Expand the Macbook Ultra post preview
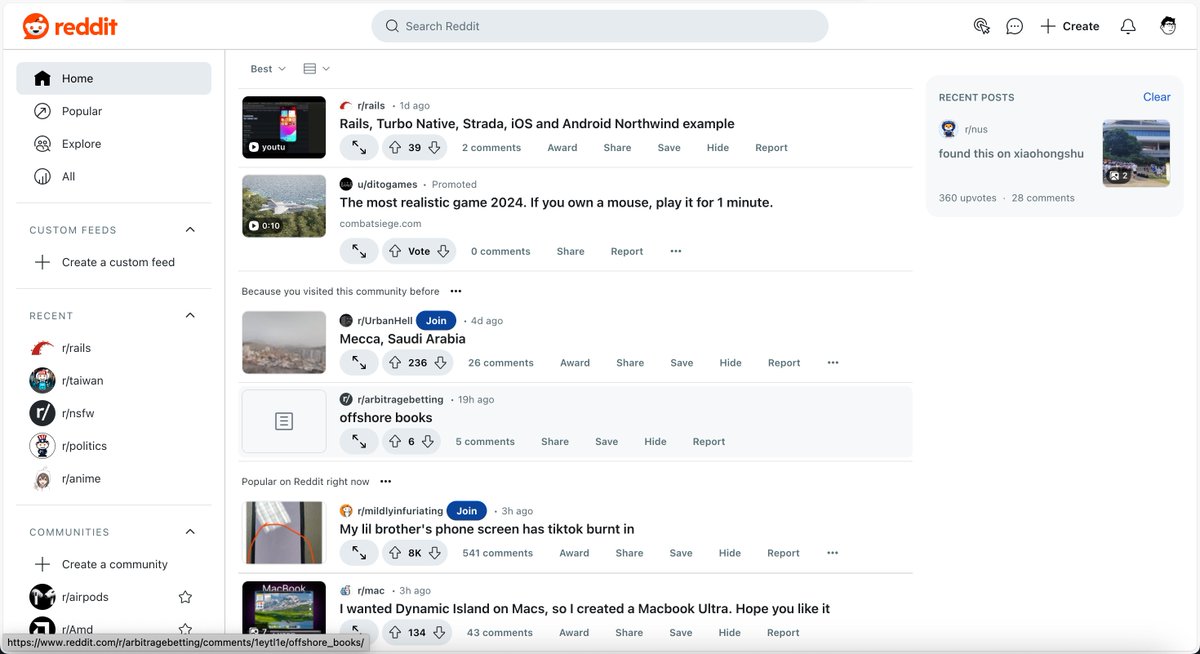The width and height of the screenshot is (1200, 654). [359, 632]
